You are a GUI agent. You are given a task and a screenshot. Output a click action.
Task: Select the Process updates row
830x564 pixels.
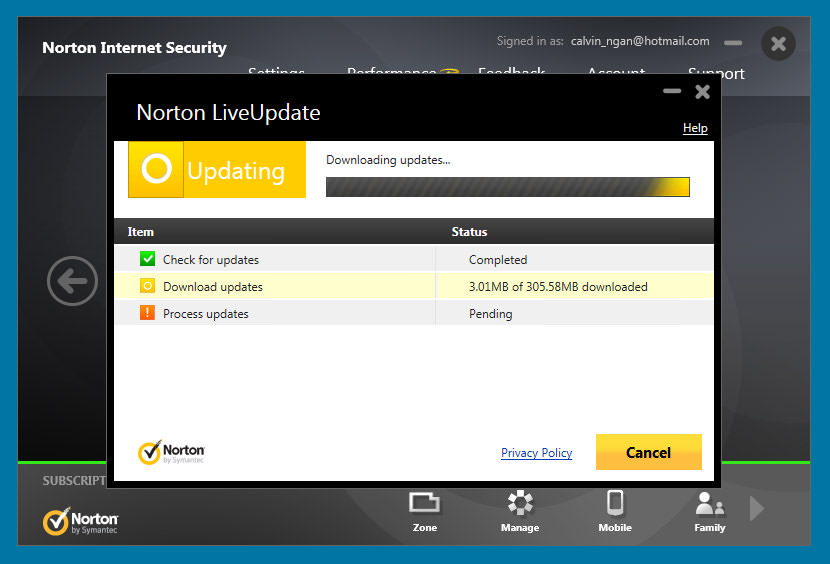[414, 313]
